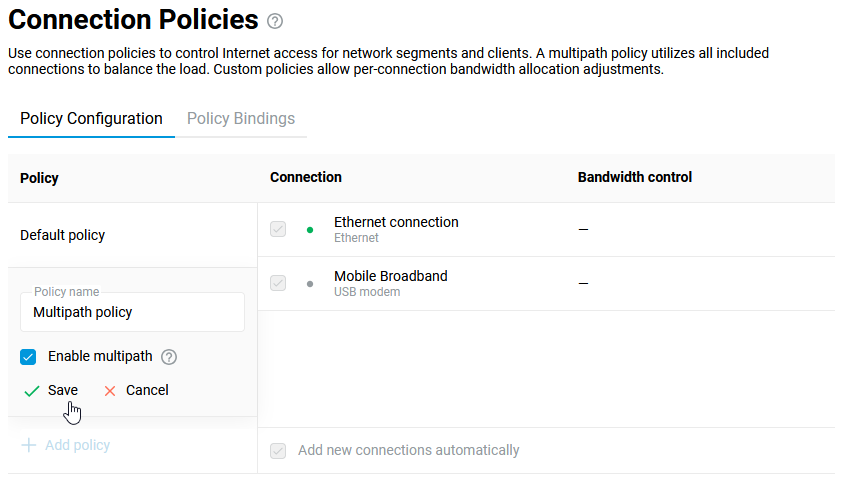This screenshot has width=844, height=481.
Task: Click the Ethernet connection row label
Action: coord(396,223)
